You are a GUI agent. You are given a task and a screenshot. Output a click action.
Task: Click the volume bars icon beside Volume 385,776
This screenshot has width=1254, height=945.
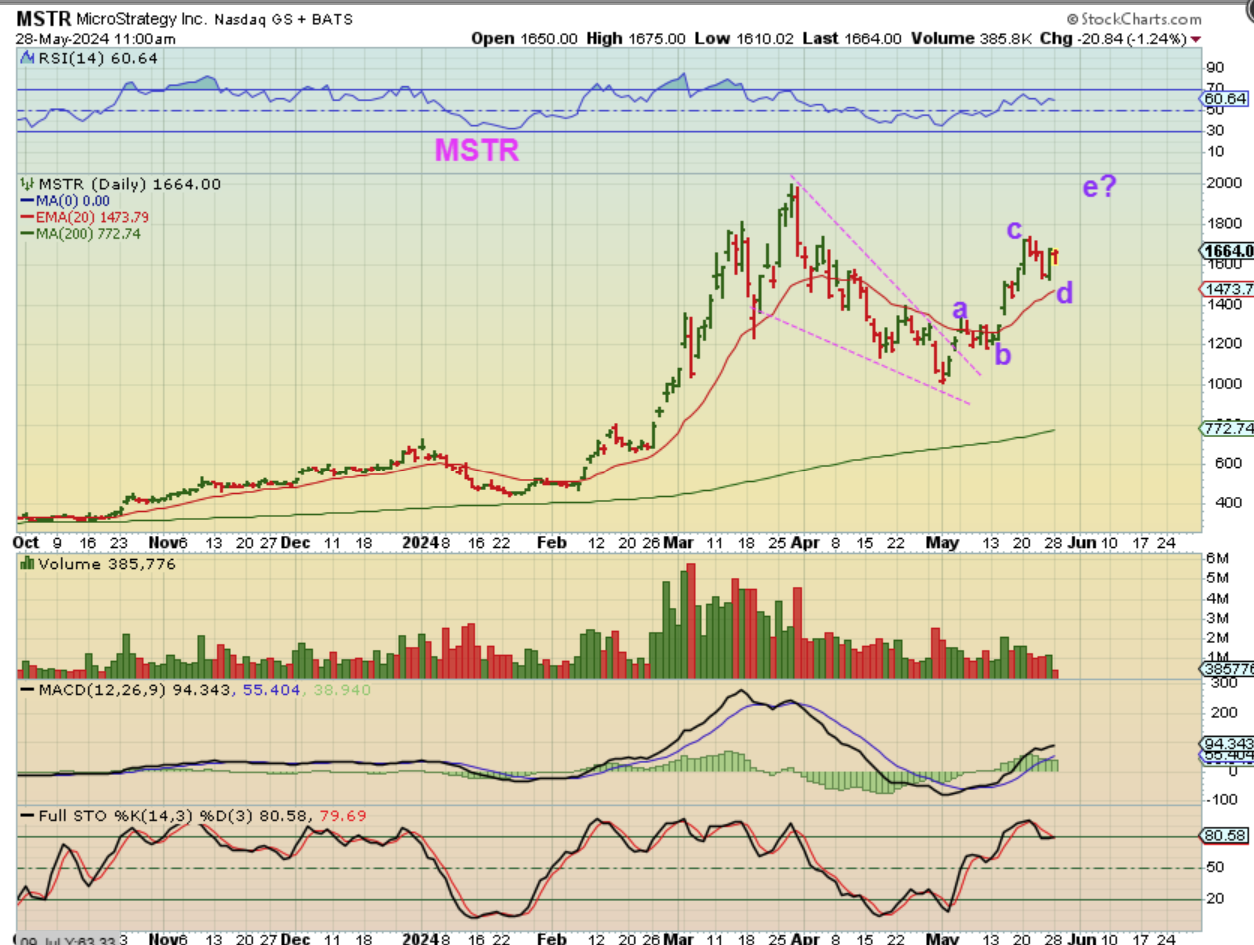pos(28,564)
